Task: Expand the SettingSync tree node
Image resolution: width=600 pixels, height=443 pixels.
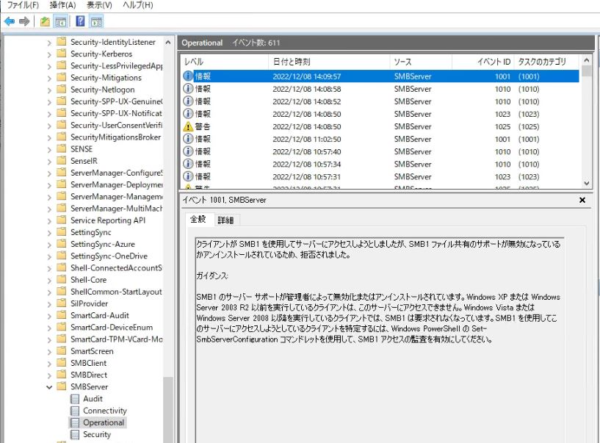Action: coord(49,233)
